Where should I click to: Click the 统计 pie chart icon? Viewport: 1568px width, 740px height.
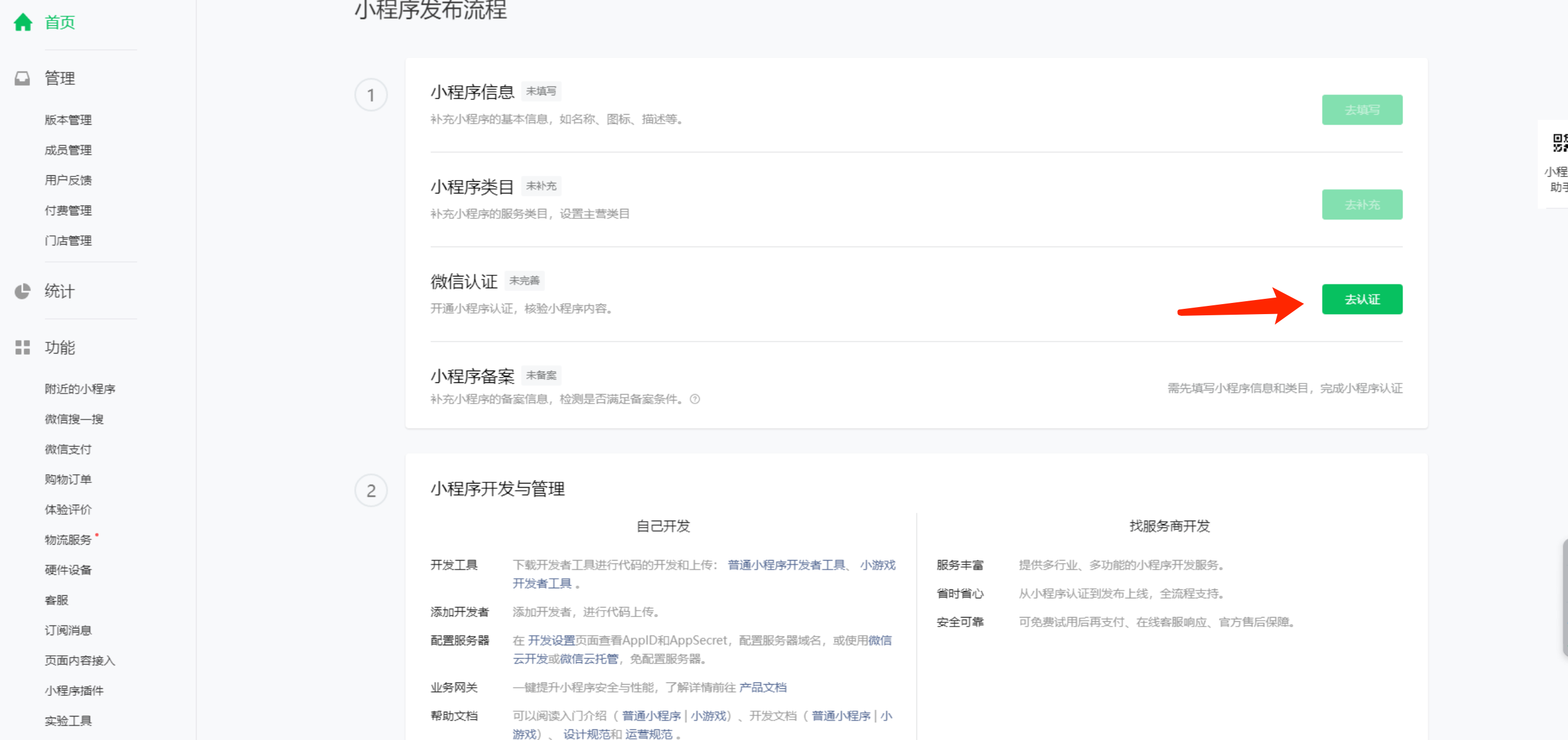click(22, 292)
